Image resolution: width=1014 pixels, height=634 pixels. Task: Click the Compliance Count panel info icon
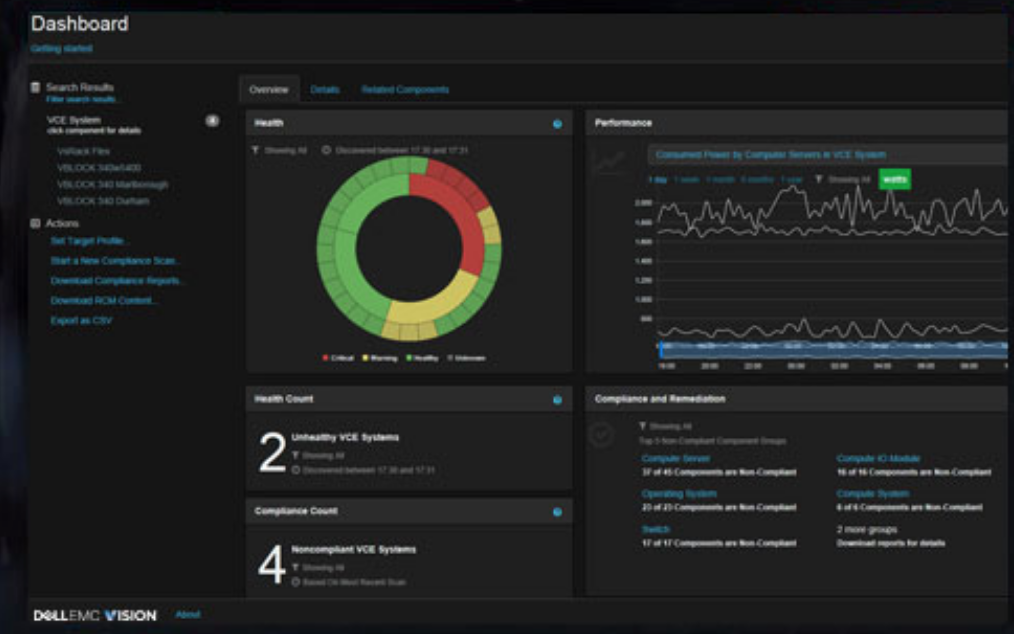tap(557, 512)
